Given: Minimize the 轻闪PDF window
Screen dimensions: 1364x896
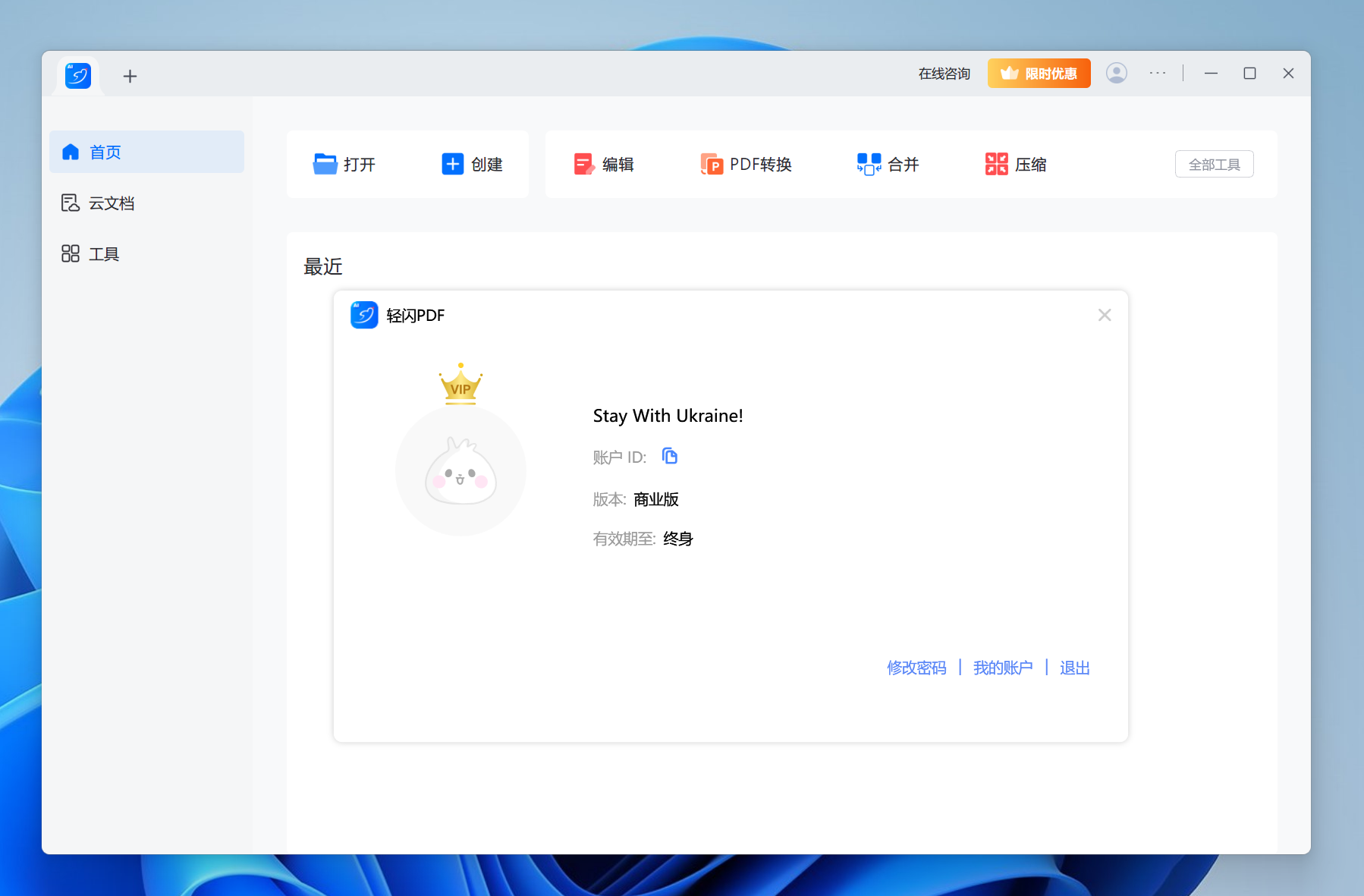Looking at the screenshot, I should pos(1211,73).
